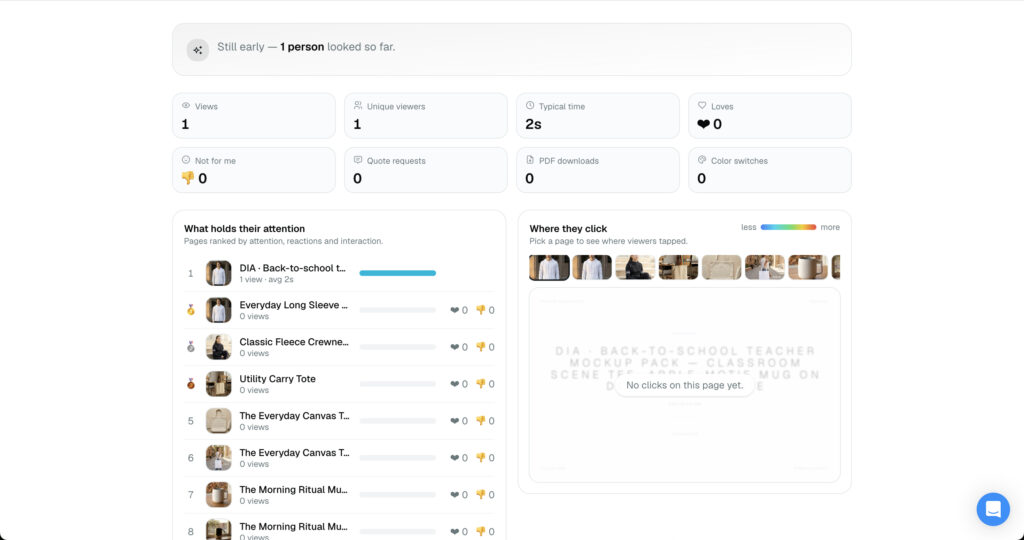Open rank 5 The Everyday Canvas T... title
The width and height of the screenshot is (1024, 540).
point(294,415)
